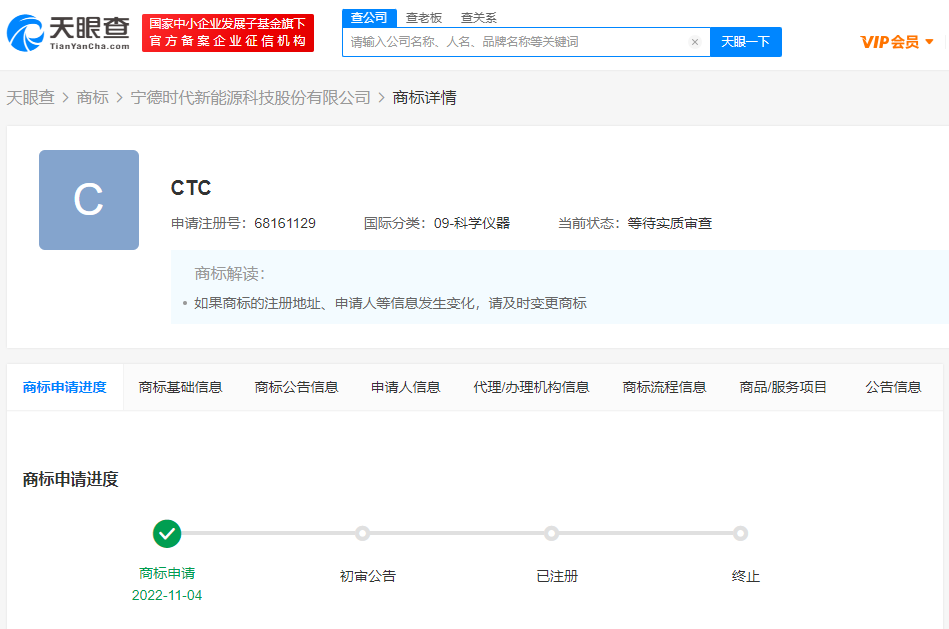Switch to the 商标申请进度 tab

click(x=65, y=387)
